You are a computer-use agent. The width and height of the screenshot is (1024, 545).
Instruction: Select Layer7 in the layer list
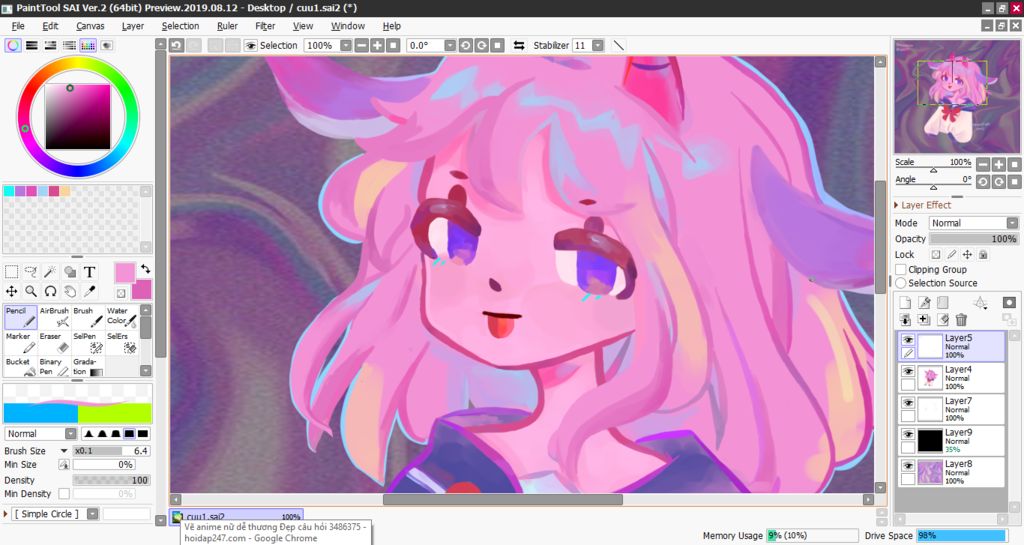tap(952, 409)
